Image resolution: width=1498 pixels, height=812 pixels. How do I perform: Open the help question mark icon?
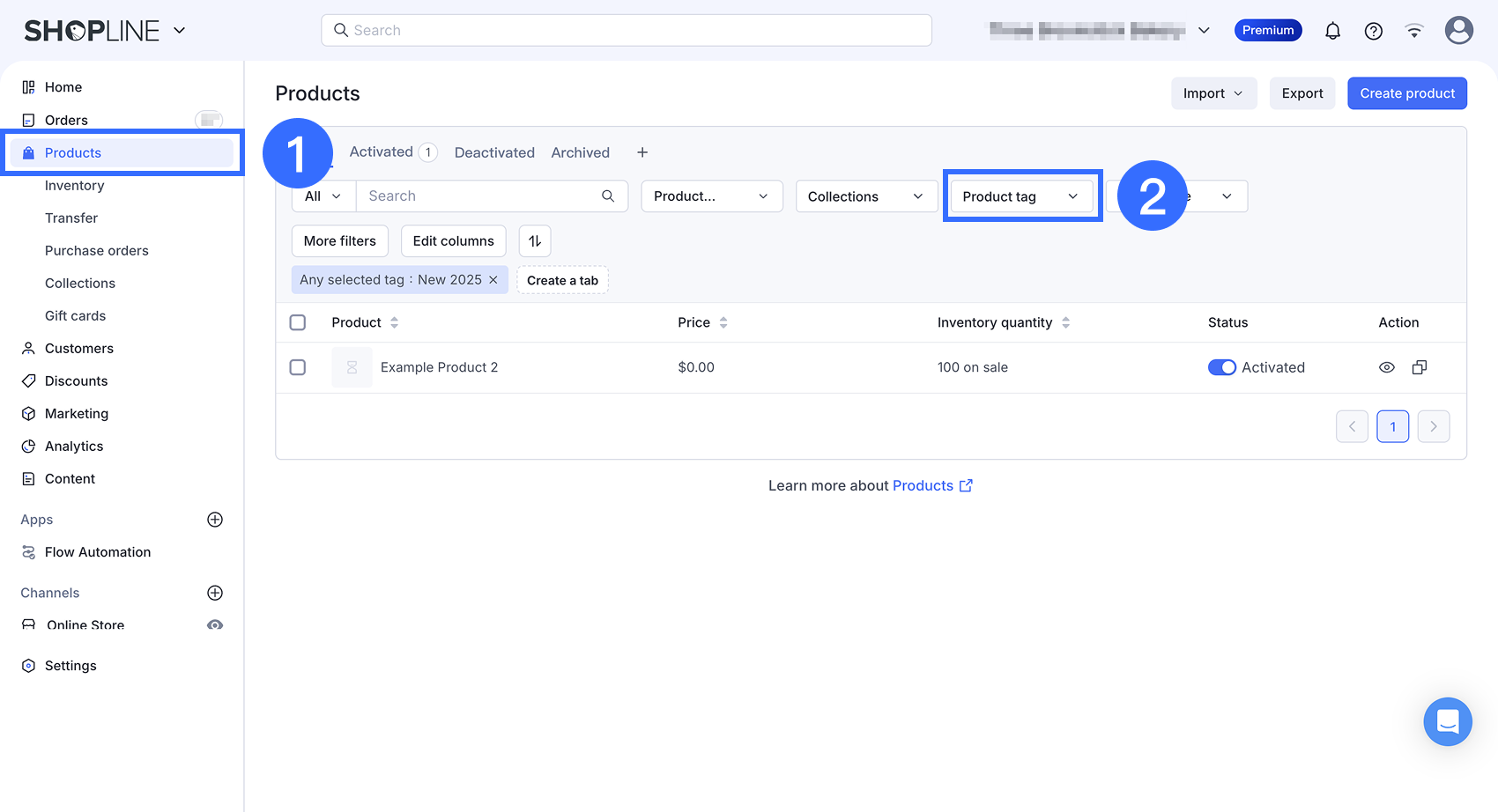click(1373, 31)
